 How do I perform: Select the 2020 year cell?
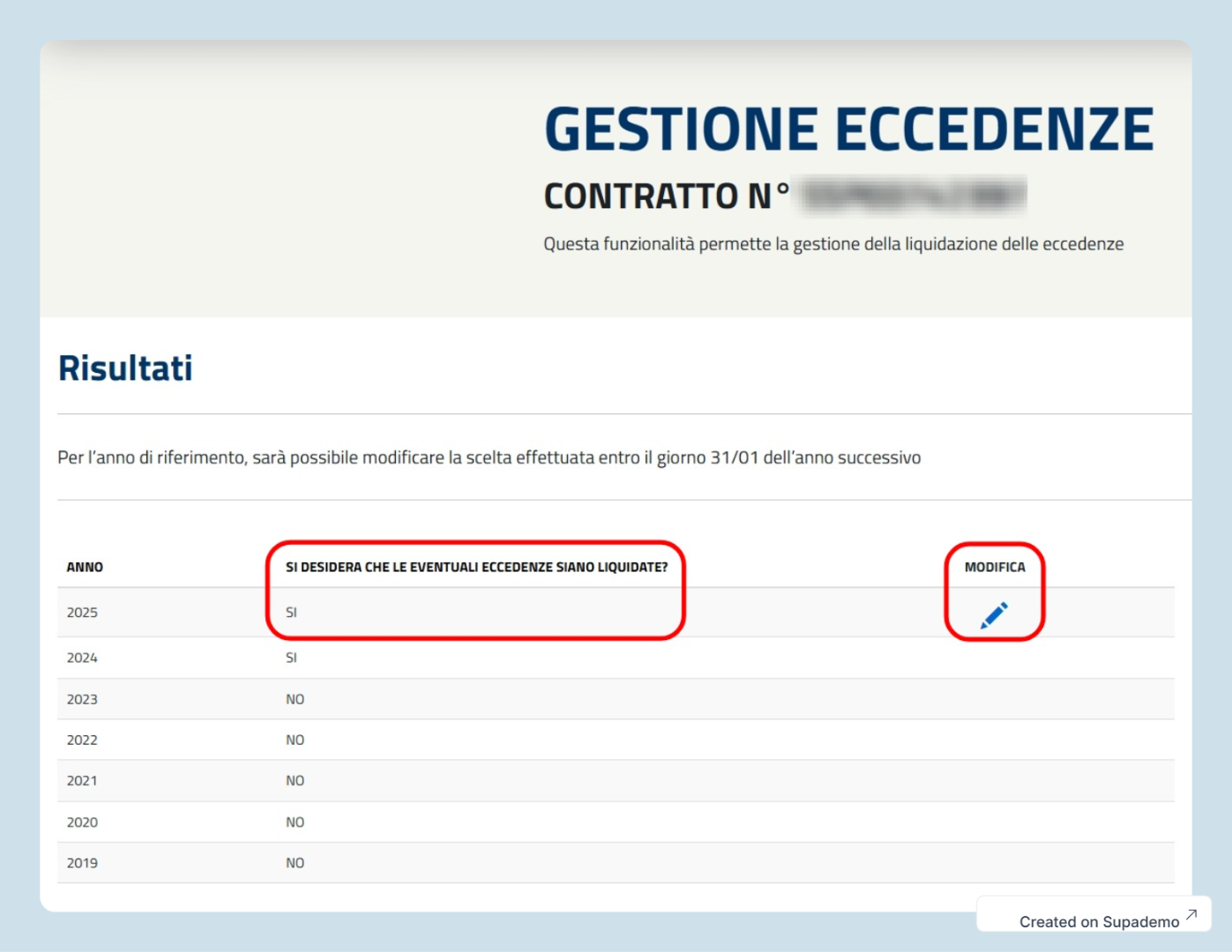click(x=82, y=822)
